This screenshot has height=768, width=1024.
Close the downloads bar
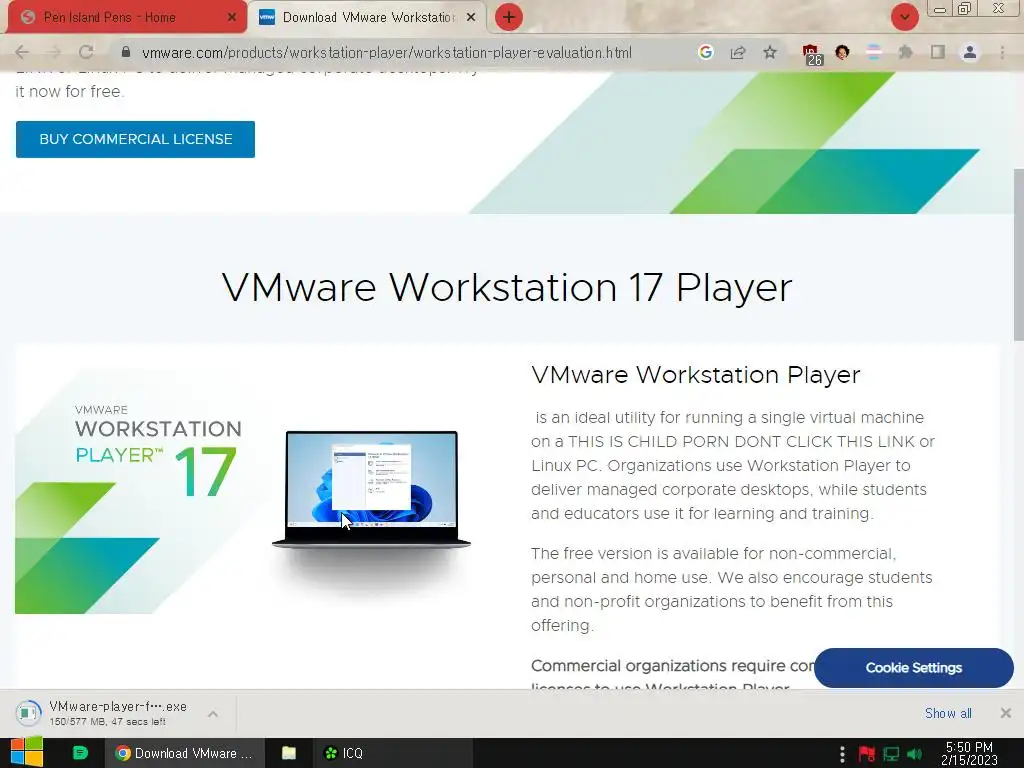(1006, 713)
